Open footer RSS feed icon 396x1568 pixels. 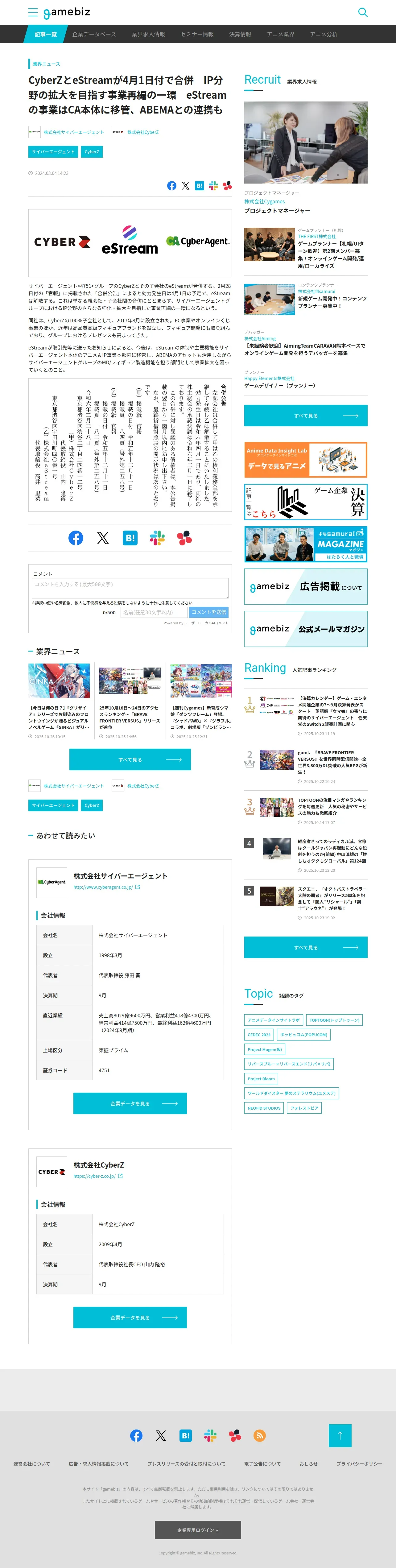tap(260, 1435)
